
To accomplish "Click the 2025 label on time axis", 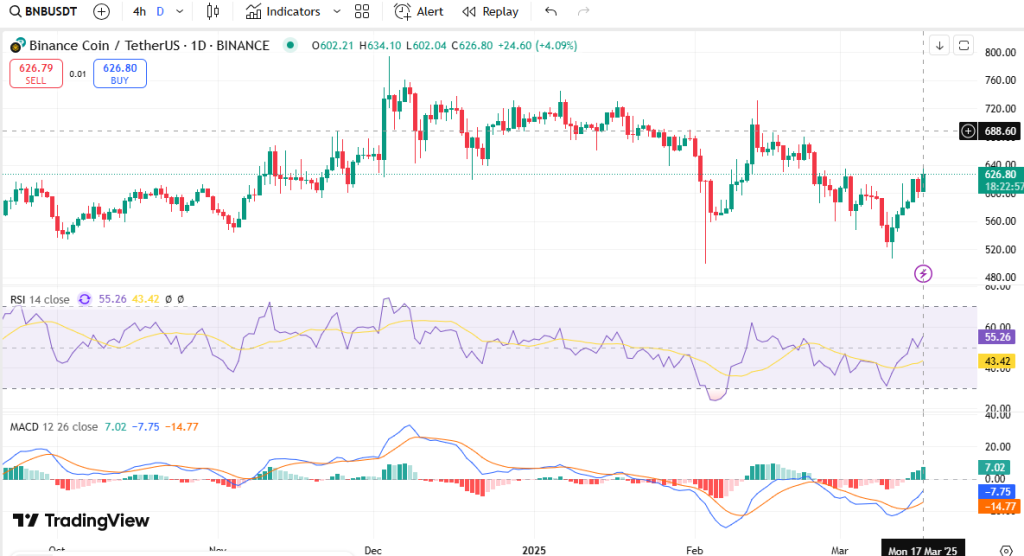I will point(534,550).
